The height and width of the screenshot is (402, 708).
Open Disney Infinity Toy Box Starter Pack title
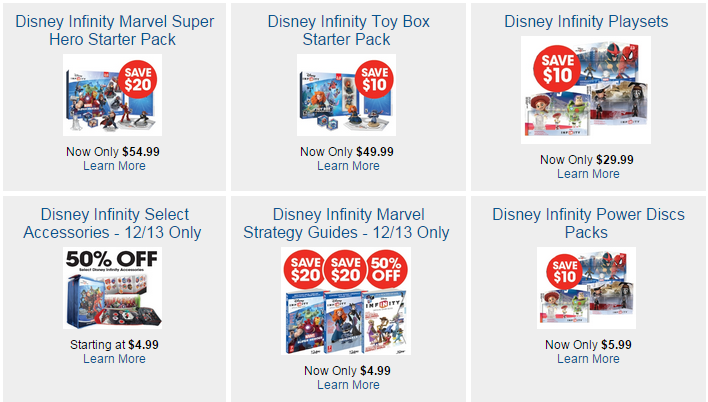(347, 30)
